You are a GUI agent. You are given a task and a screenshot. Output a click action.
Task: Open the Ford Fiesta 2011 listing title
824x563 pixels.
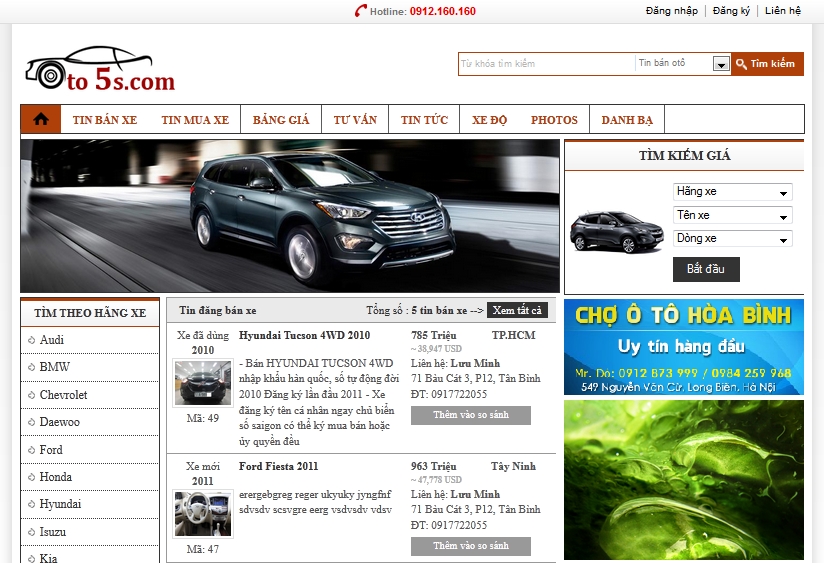[279, 466]
